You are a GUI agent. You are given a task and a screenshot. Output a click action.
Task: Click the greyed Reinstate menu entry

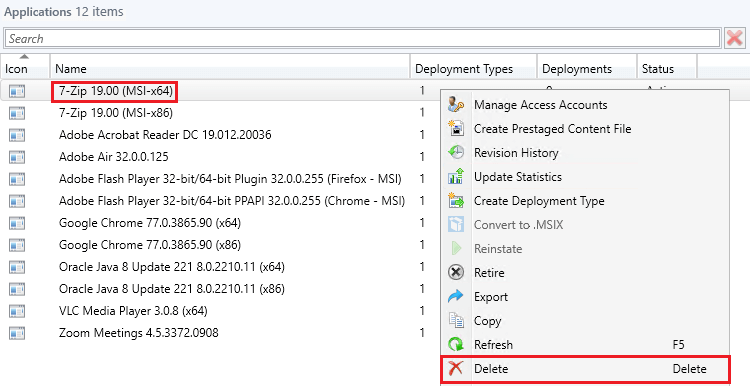[585, 249]
